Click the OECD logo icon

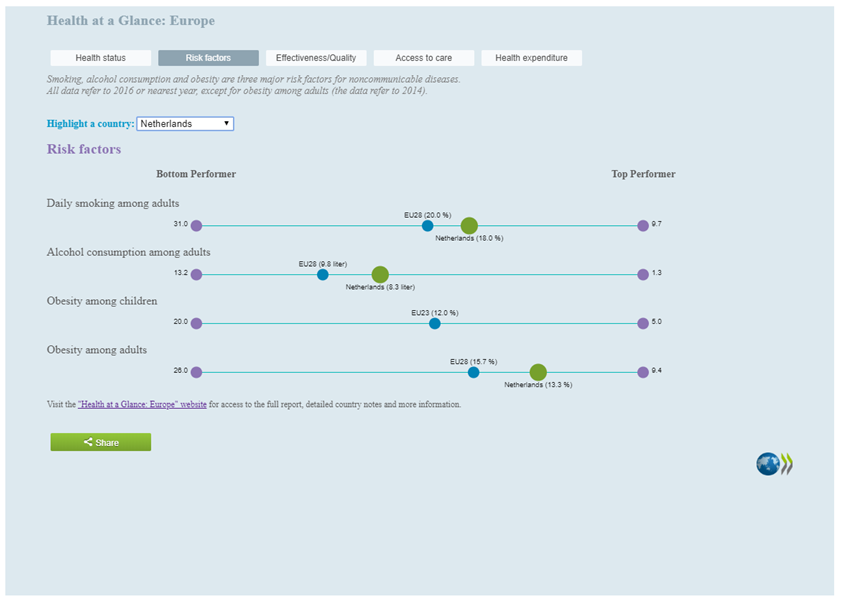point(774,464)
